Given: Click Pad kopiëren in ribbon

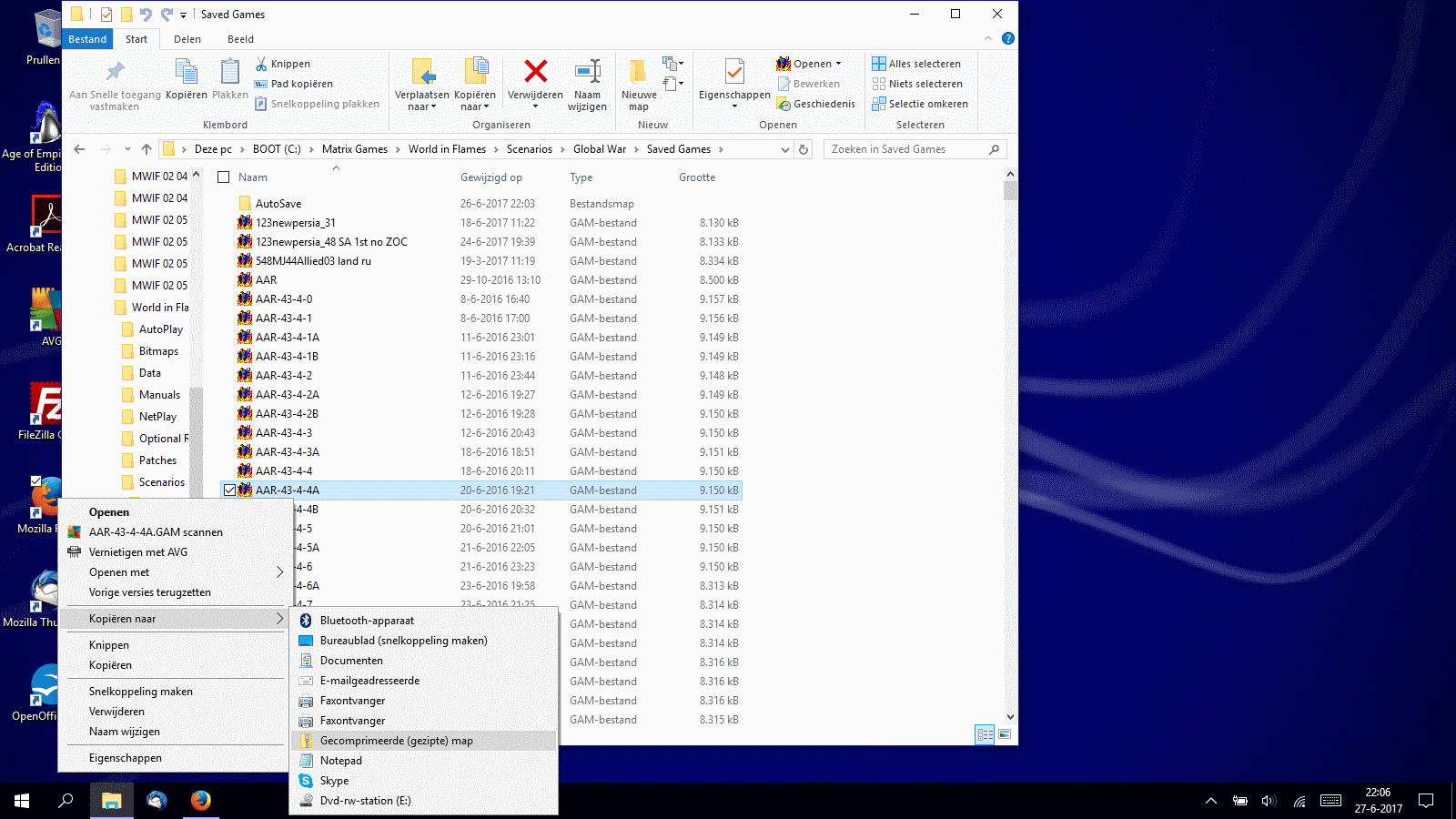Looking at the screenshot, I should pos(293,84).
